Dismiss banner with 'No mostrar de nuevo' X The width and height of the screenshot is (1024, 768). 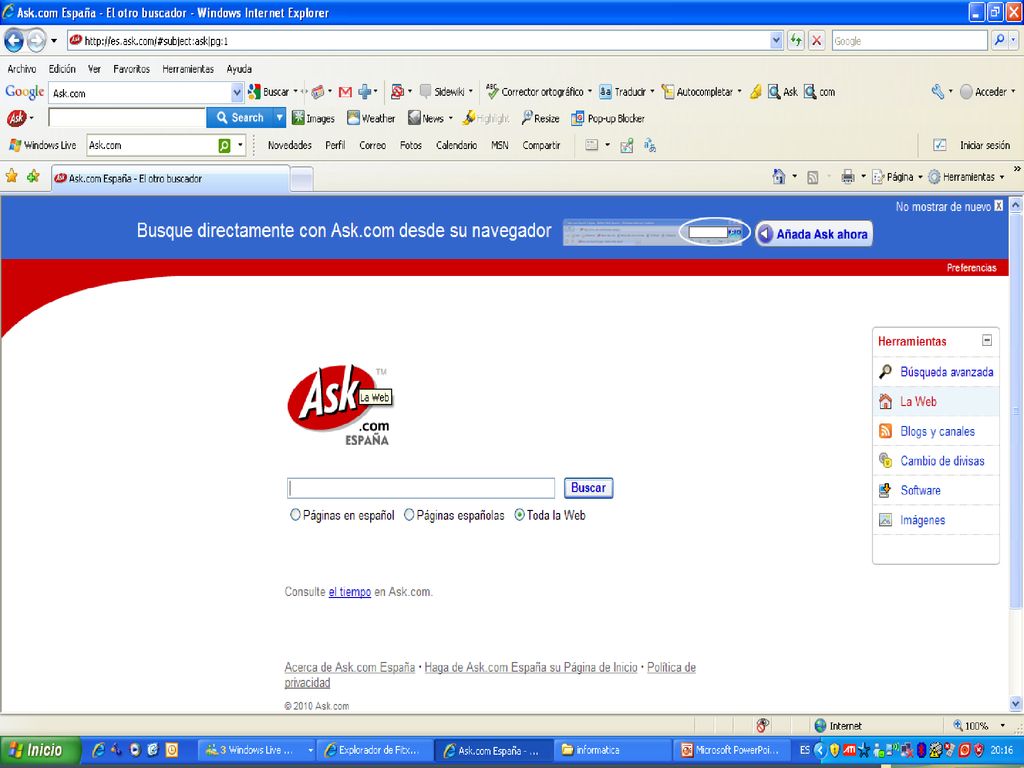tap(999, 206)
